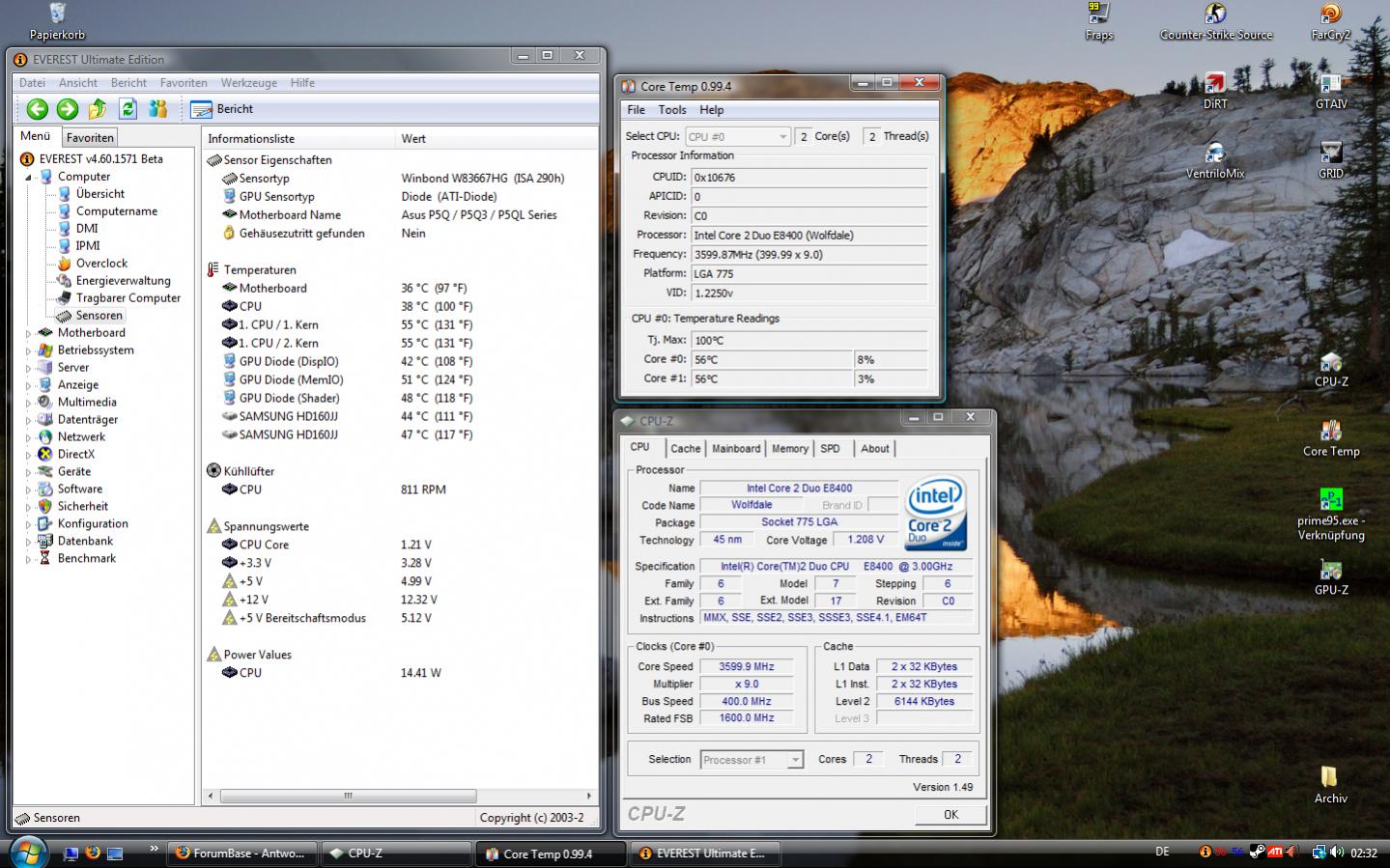
Task: Open the Archiv folder on desktop
Action: pos(1330,786)
